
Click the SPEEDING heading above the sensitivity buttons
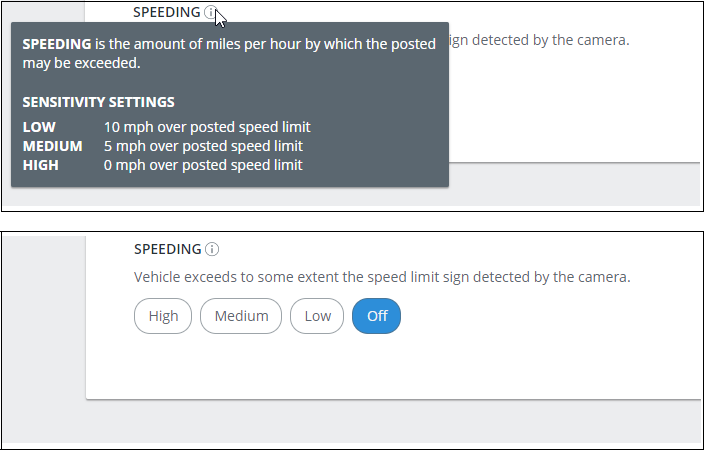click(x=168, y=249)
